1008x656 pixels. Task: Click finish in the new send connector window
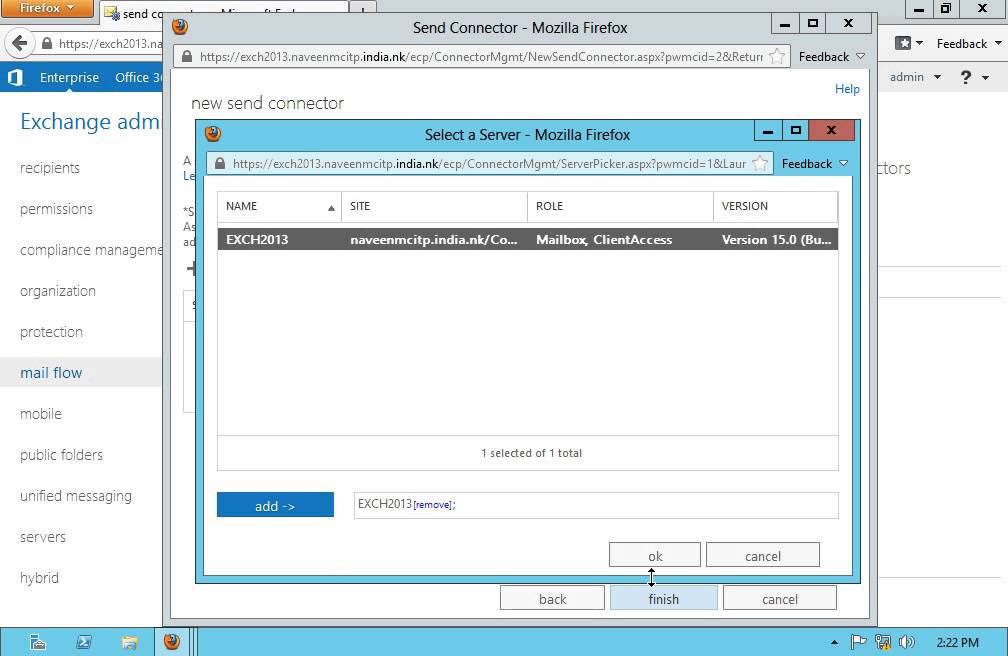click(663, 599)
